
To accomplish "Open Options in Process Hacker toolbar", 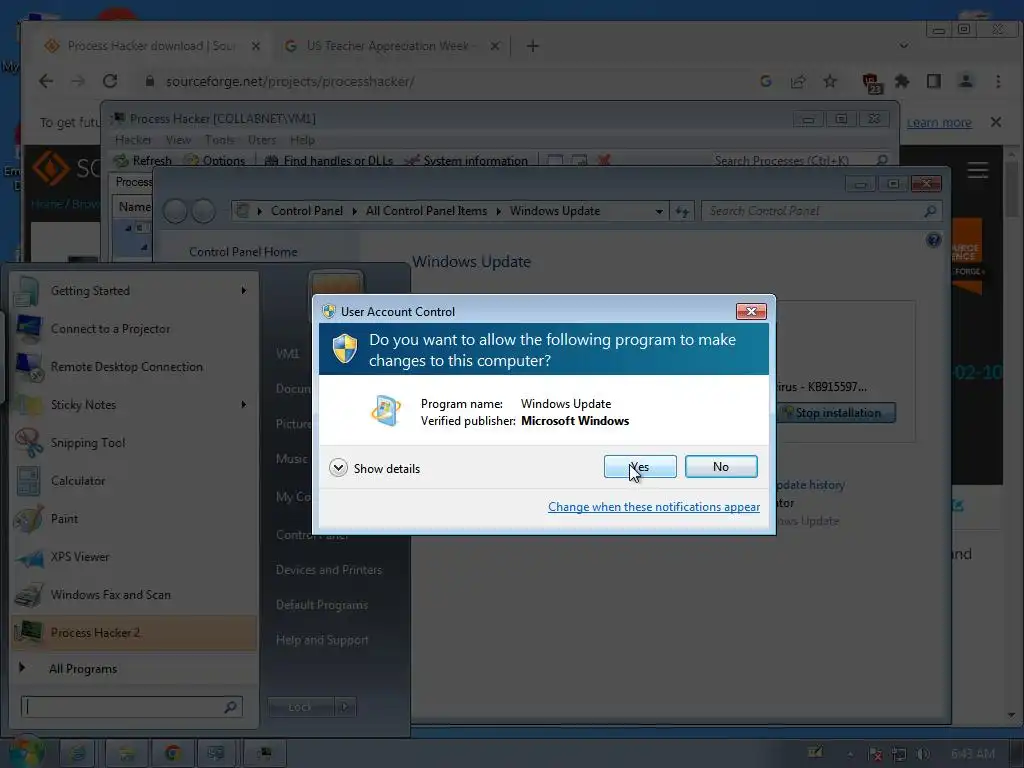I will (x=215, y=161).
